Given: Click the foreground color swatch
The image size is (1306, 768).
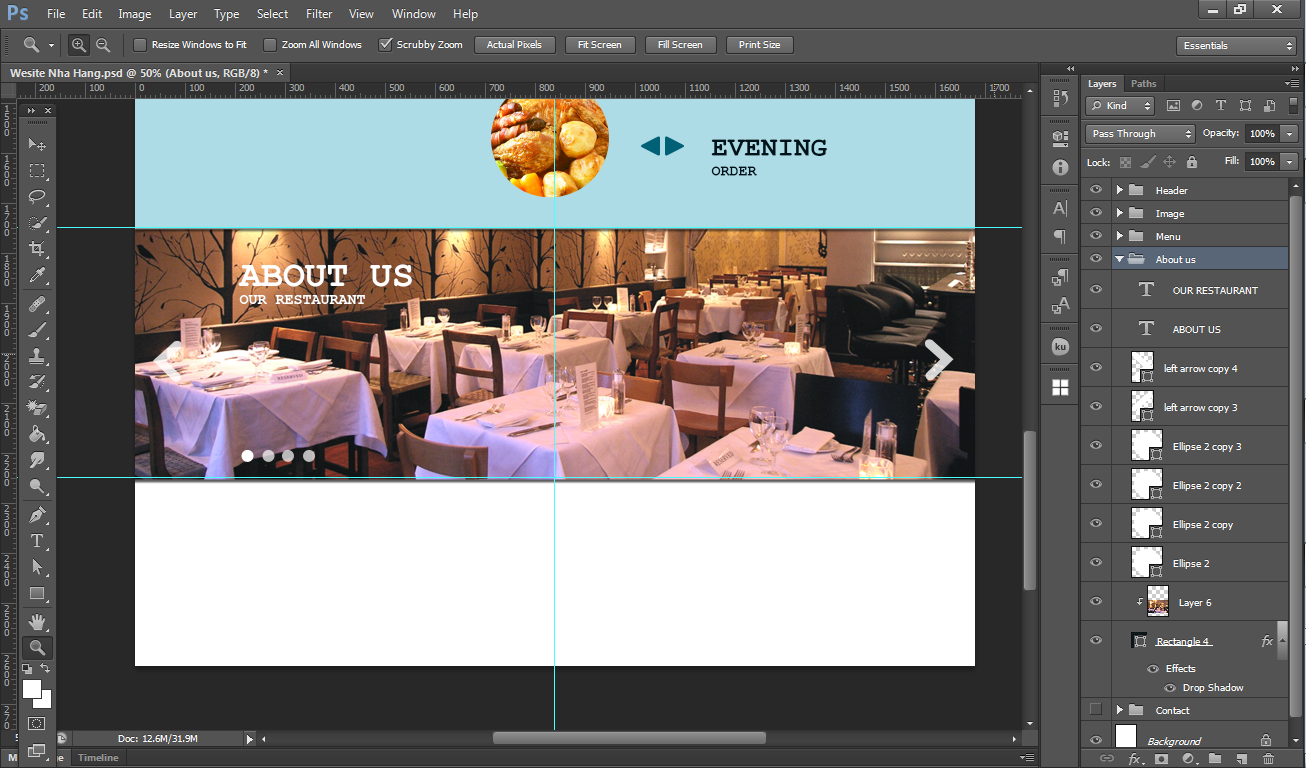Looking at the screenshot, I should click(x=32, y=689).
